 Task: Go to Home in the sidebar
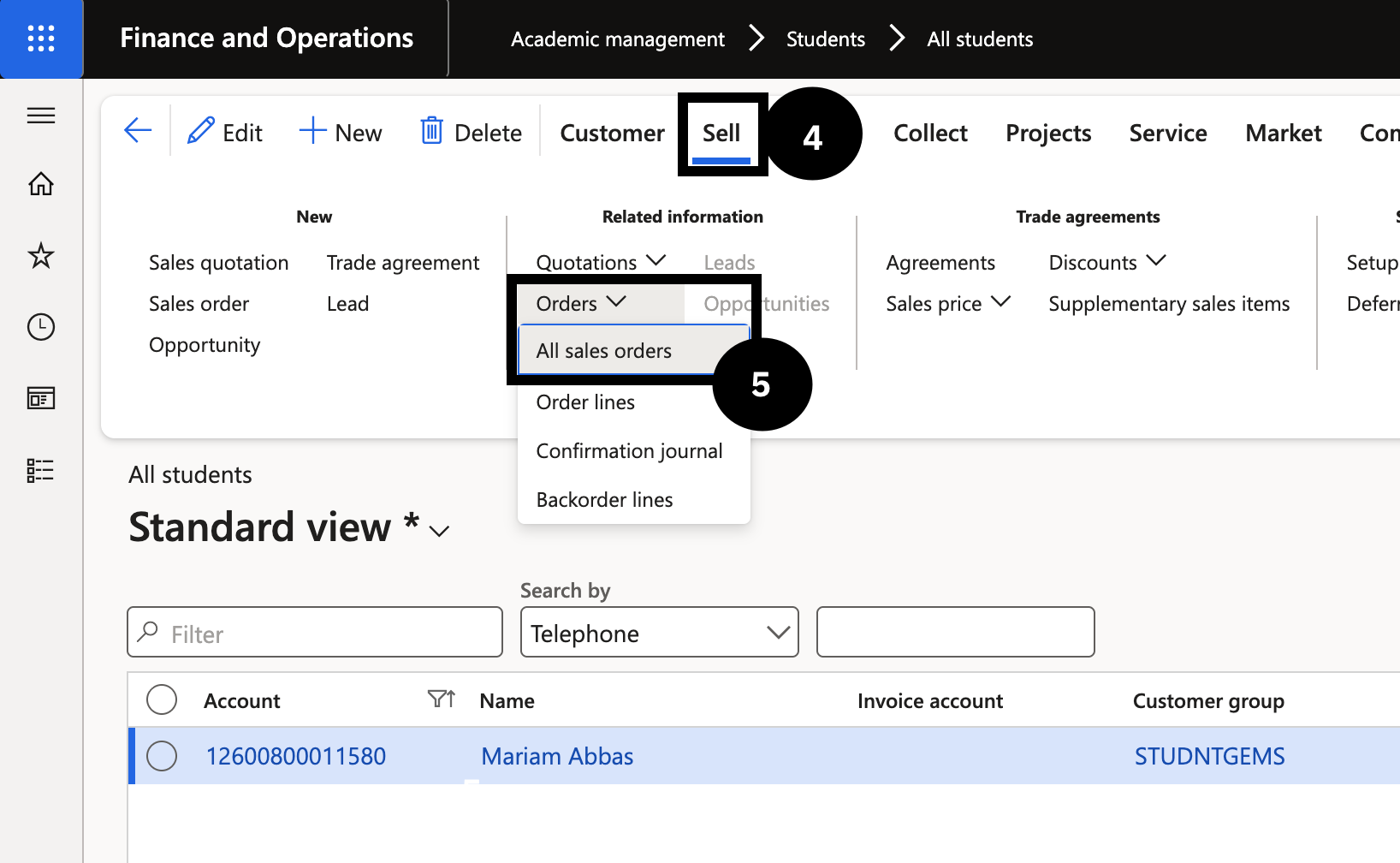41,184
